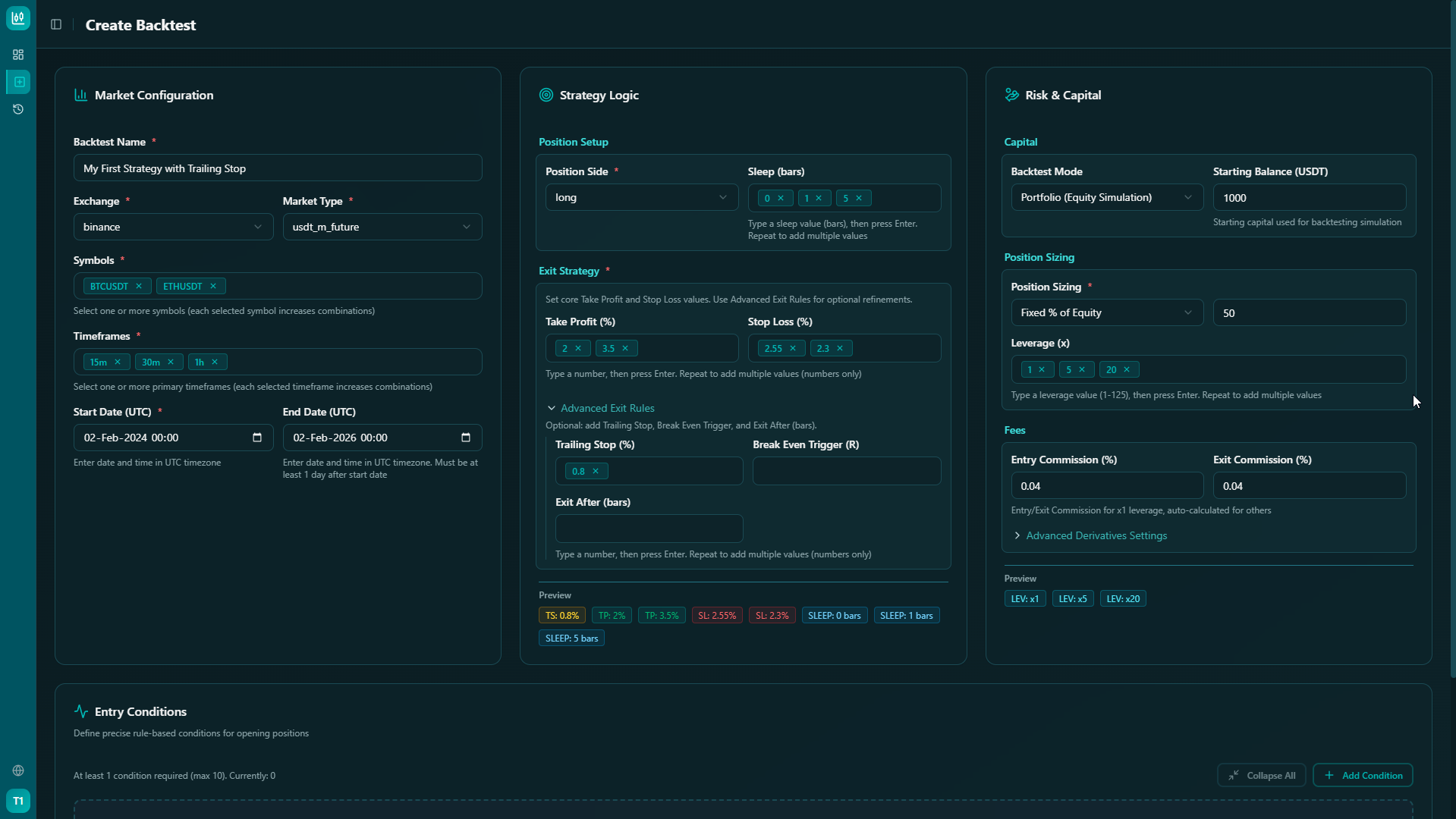
Task: Click the 'SL: 2.55%' preview badge
Action: click(x=717, y=616)
